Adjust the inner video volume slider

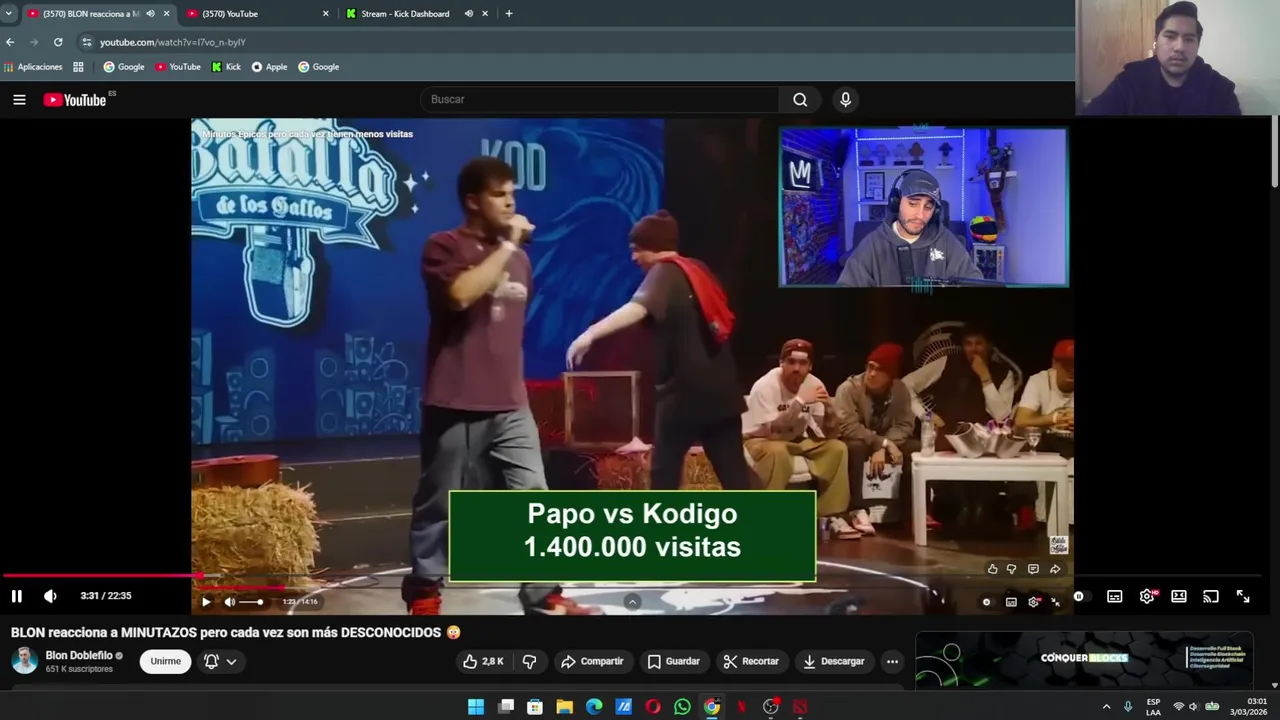pyautogui.click(x=252, y=602)
